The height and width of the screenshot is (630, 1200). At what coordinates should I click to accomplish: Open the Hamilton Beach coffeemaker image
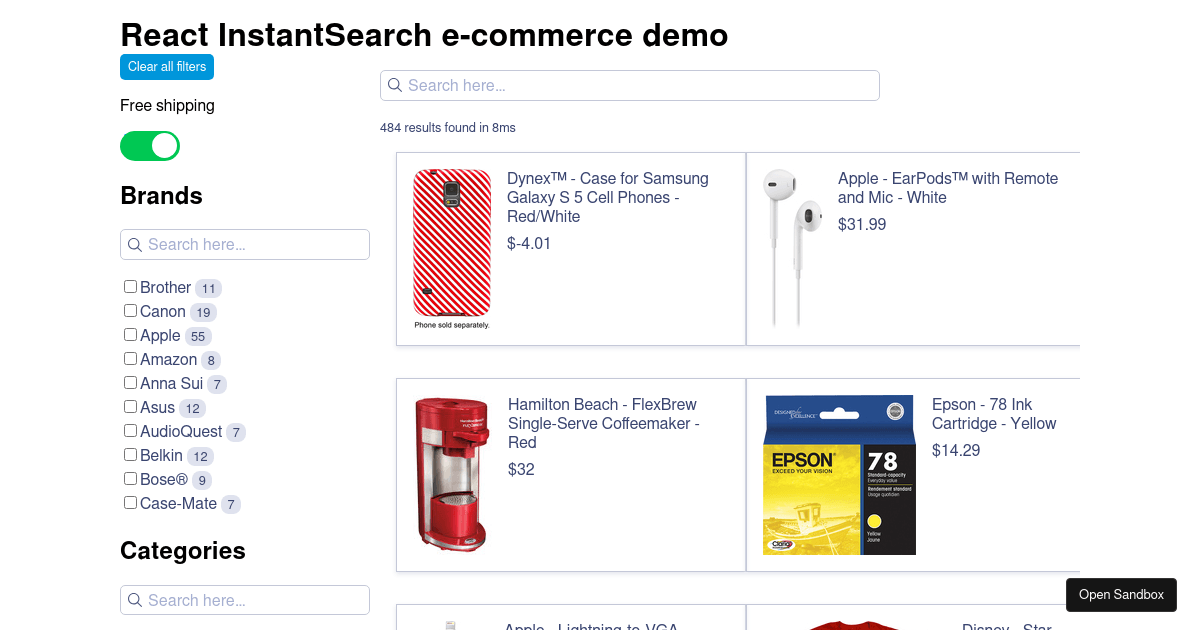[x=453, y=474]
